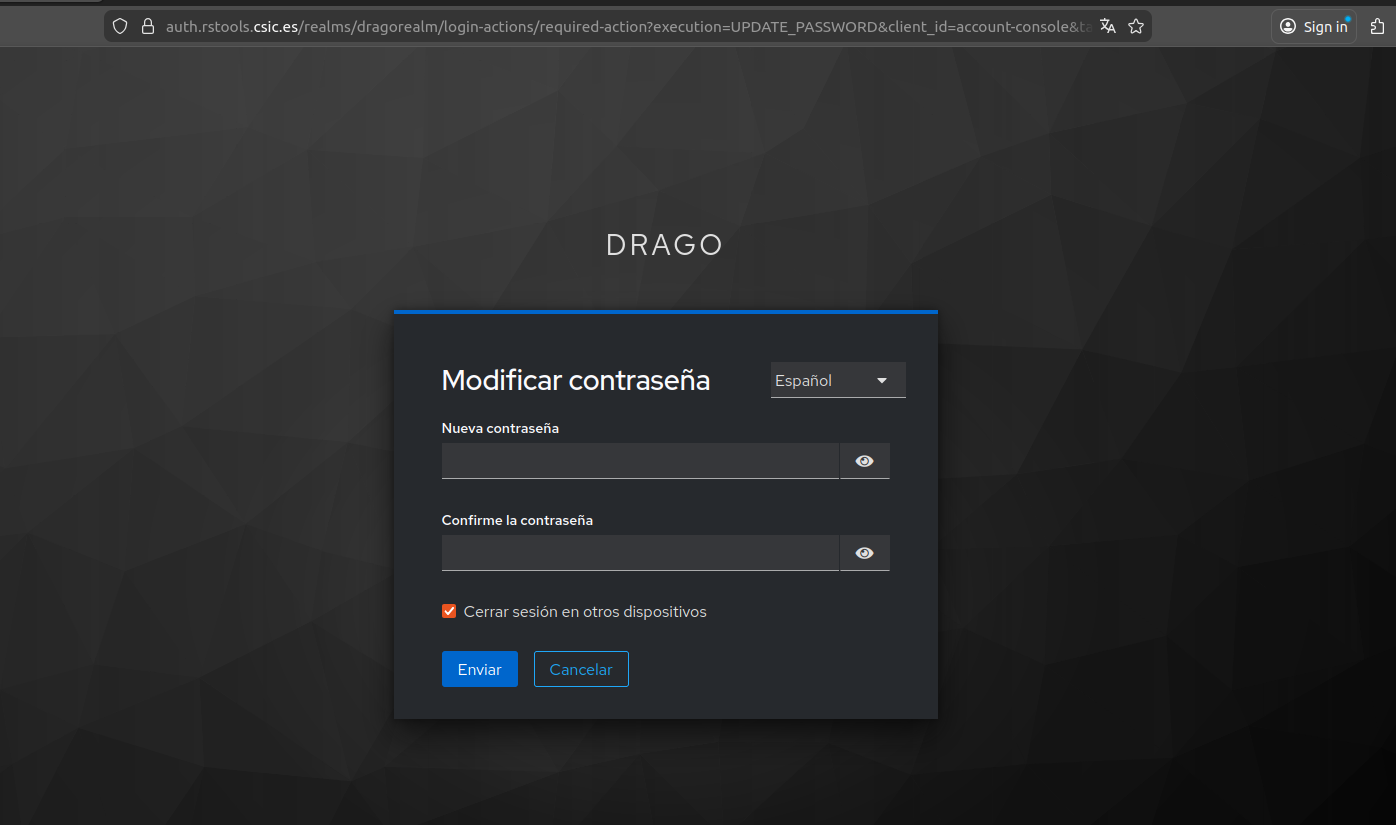
Task: Click the Cerrar sesión en otros dispositivos label
Action: [x=585, y=611]
